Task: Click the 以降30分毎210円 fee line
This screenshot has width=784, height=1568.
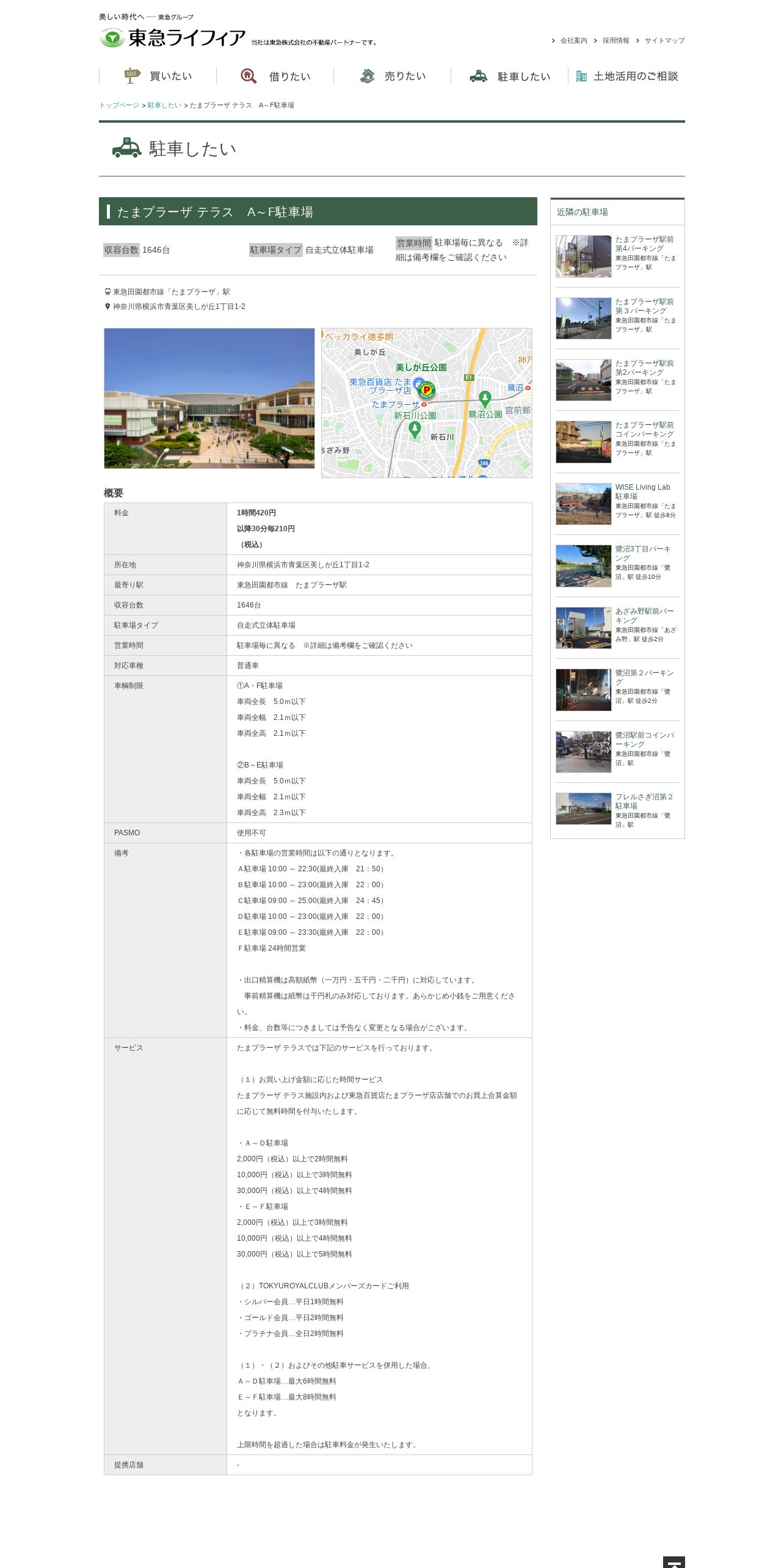Action: [x=266, y=529]
